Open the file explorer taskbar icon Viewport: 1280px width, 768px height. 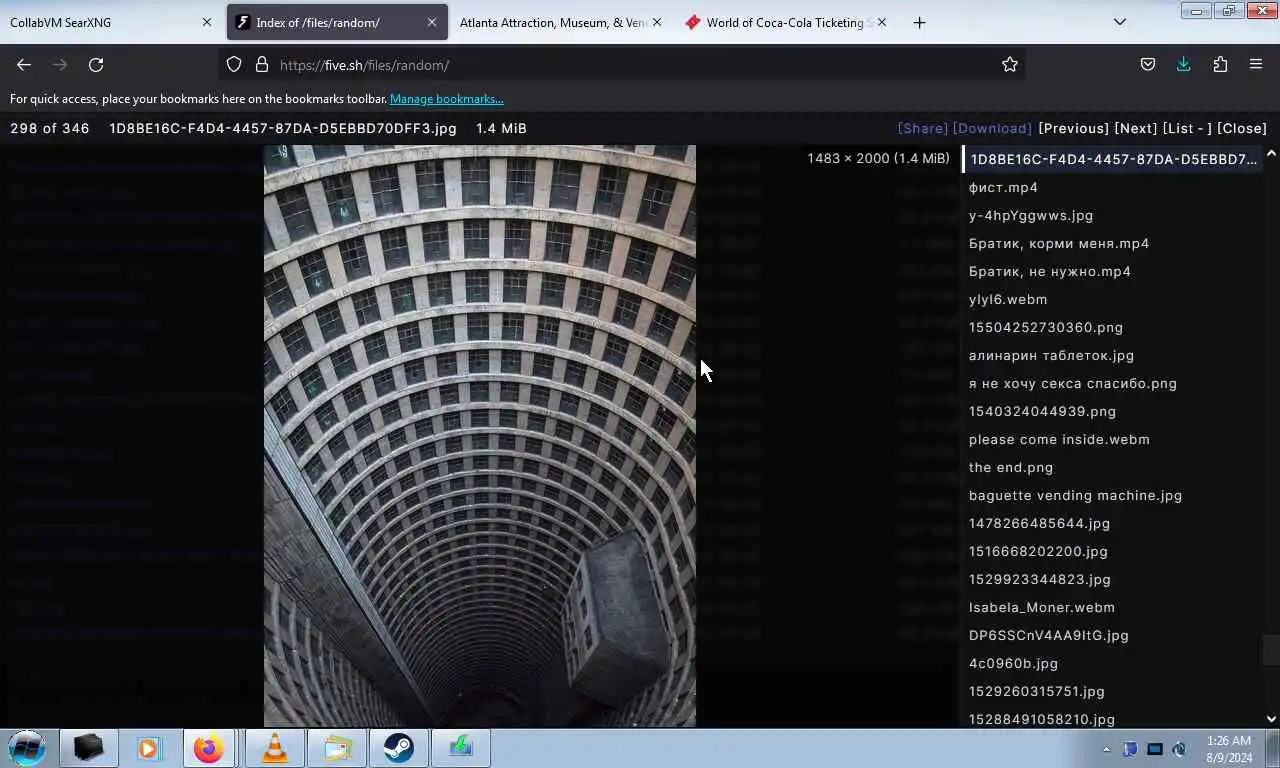(337, 748)
